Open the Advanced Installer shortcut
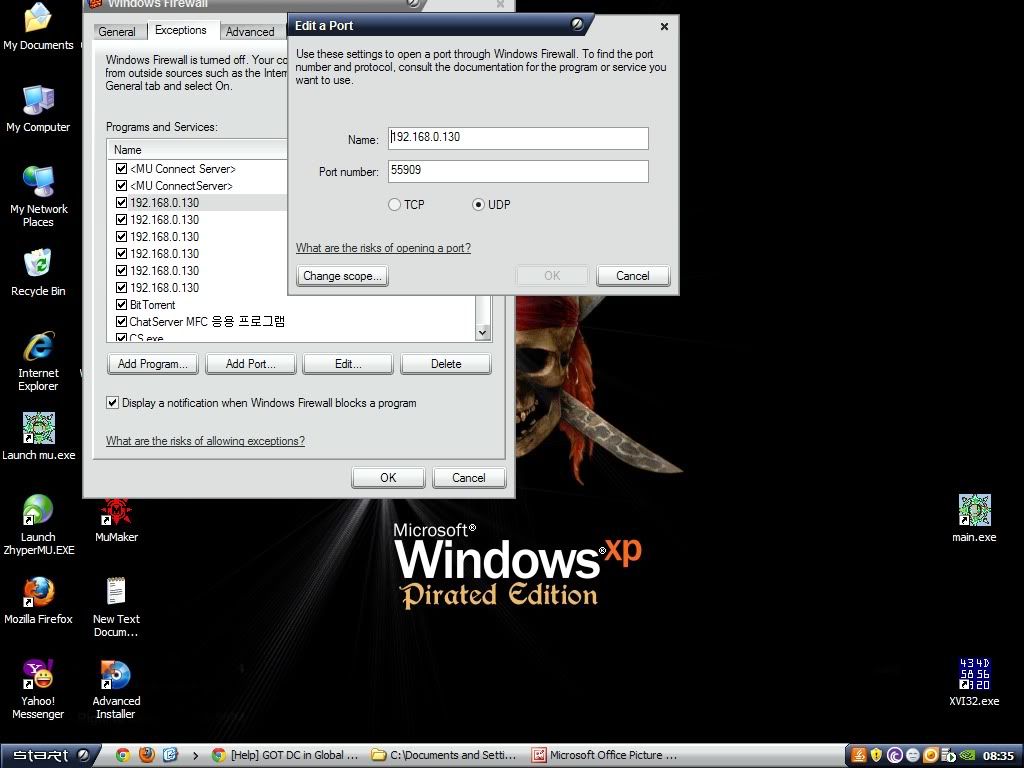Image resolution: width=1024 pixels, height=768 pixels. pos(116,676)
